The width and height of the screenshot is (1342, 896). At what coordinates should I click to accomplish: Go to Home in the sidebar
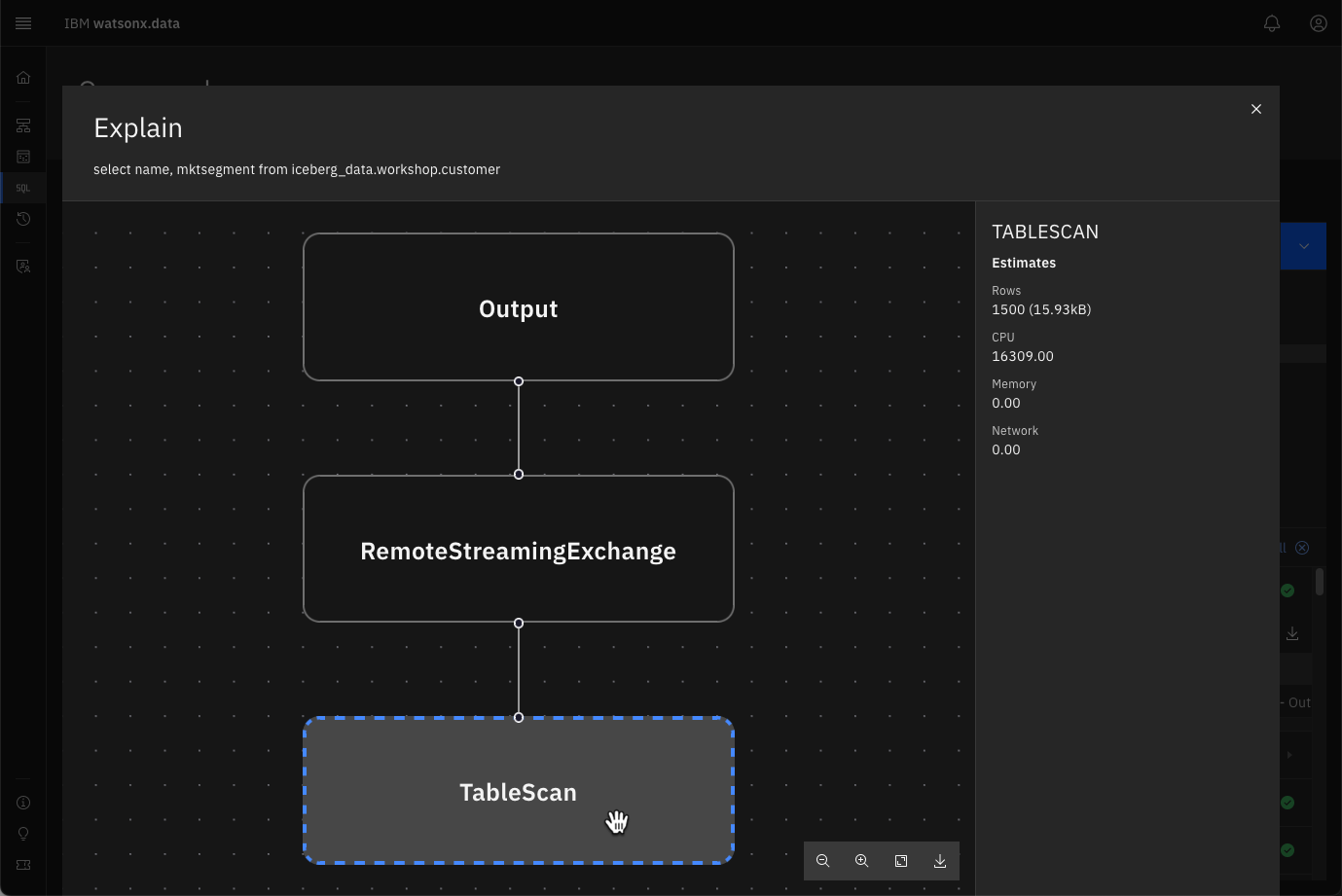[x=23, y=78]
